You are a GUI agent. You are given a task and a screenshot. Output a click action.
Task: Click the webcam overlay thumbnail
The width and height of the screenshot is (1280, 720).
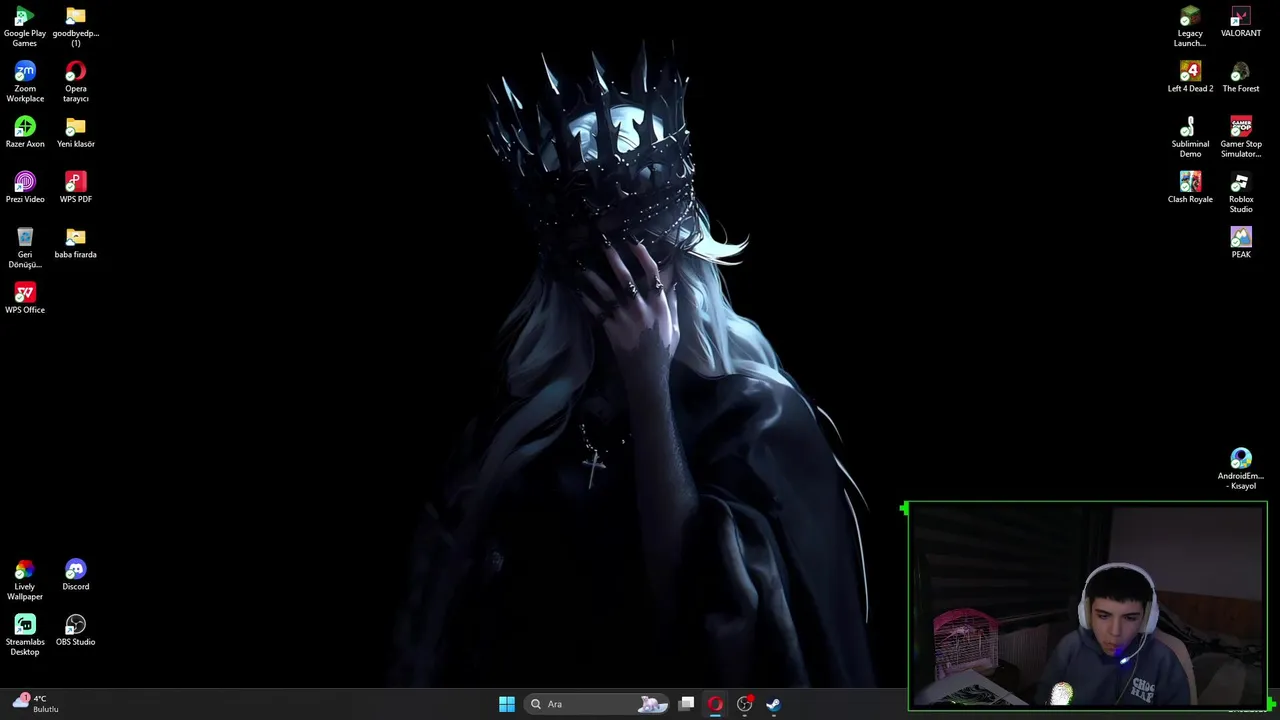[x=1087, y=606]
